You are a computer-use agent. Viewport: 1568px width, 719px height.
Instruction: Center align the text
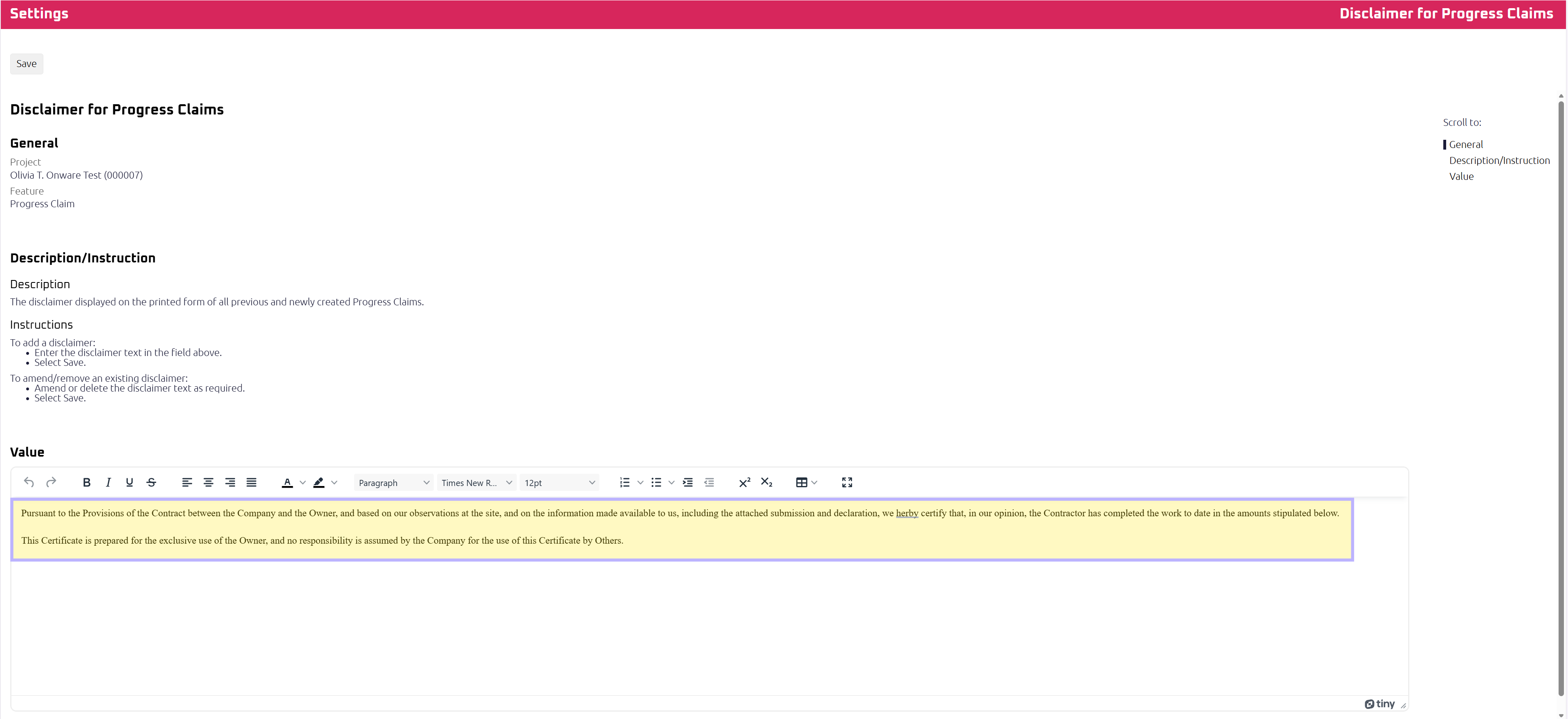[208, 482]
